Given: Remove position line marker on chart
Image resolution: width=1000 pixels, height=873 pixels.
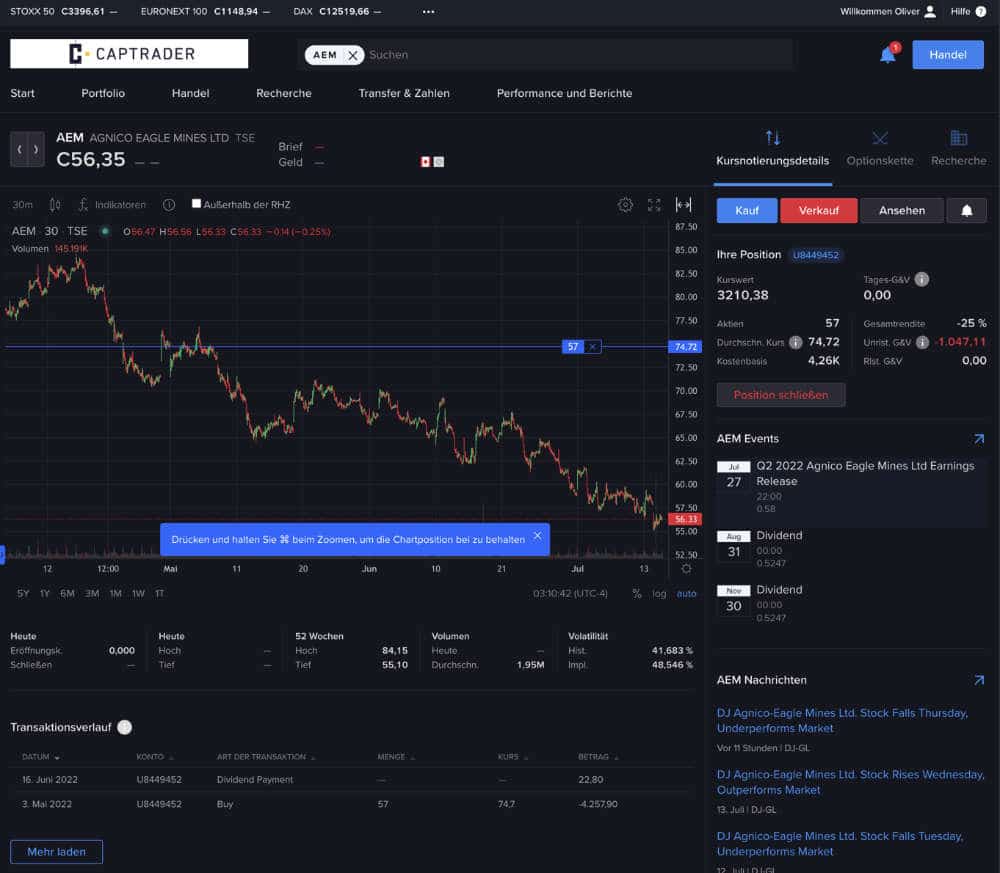Looking at the screenshot, I should [592, 347].
